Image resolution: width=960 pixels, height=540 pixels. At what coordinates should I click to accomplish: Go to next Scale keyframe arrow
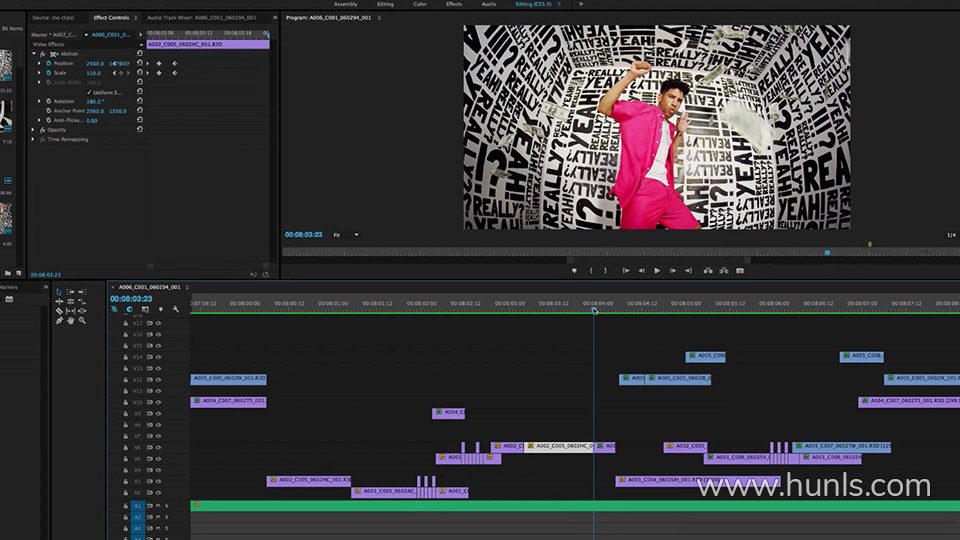[x=128, y=73]
